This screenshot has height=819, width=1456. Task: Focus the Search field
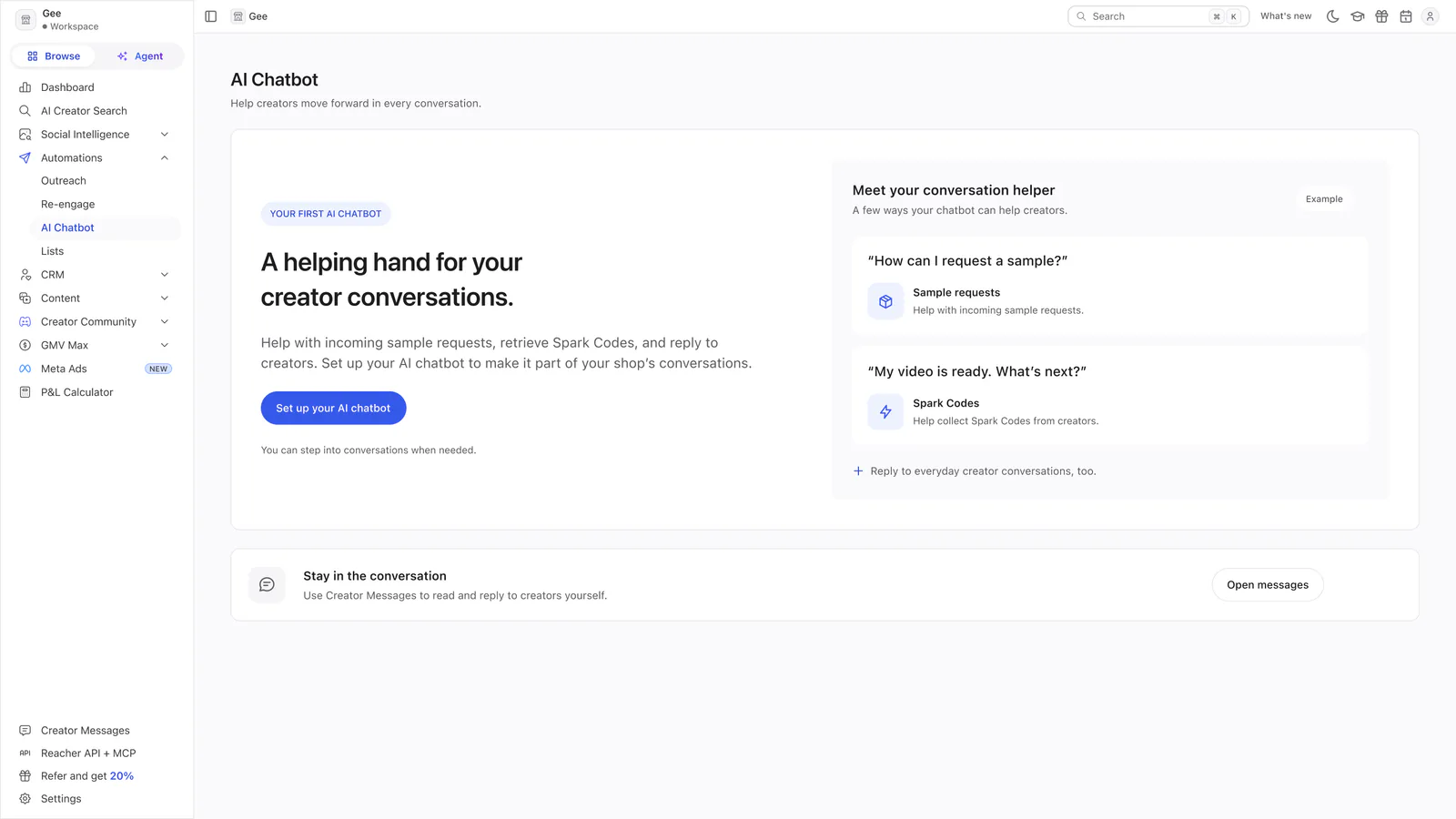point(1158,16)
